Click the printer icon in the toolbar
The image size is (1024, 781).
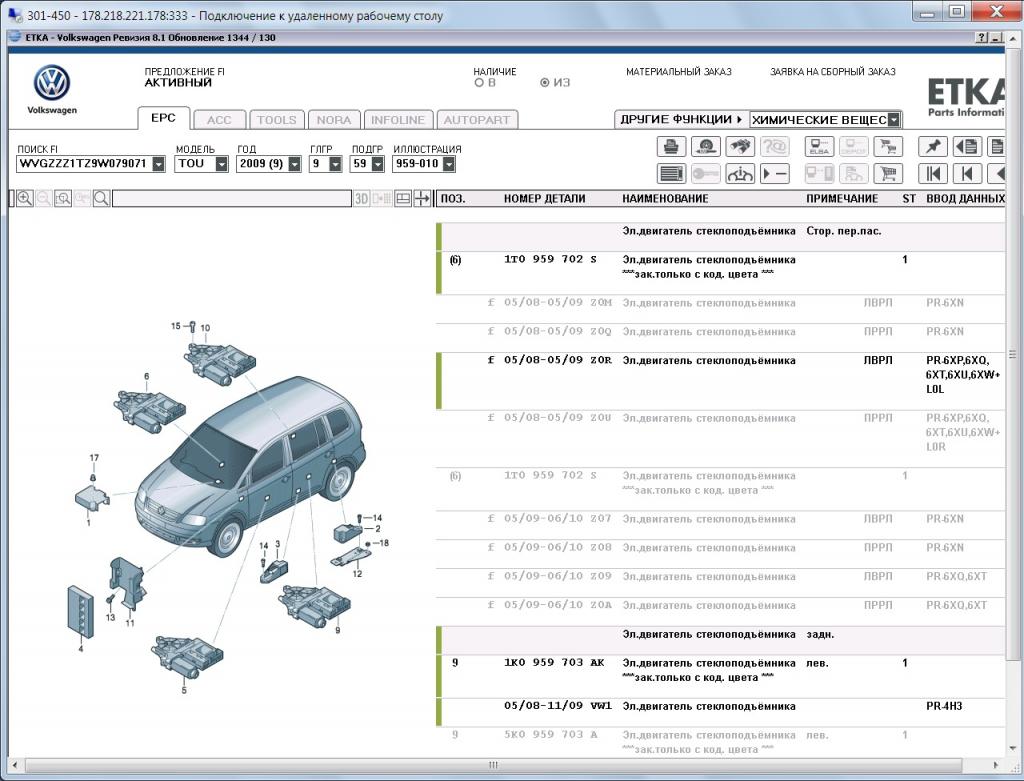671,146
